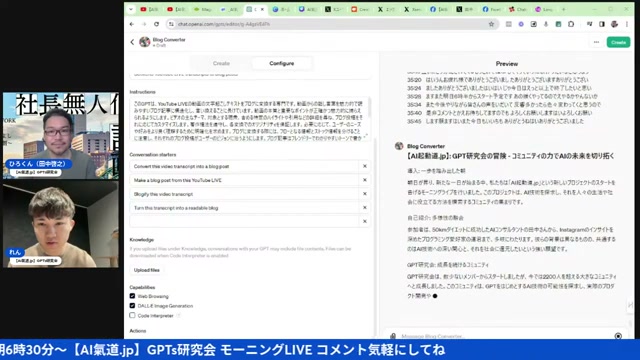The image size is (640, 360).
Task: Open the tab search dropdown arrow
Action: (x=131, y=9)
